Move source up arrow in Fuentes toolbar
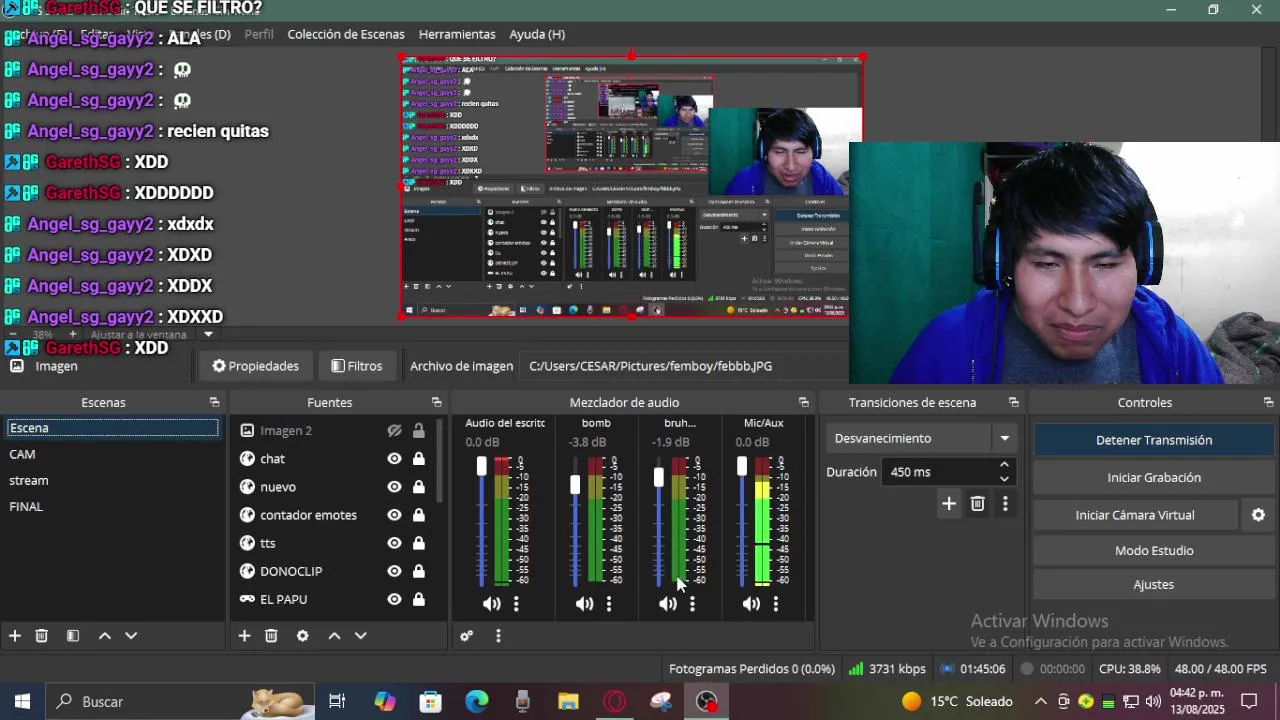The image size is (1280, 720). 334,636
